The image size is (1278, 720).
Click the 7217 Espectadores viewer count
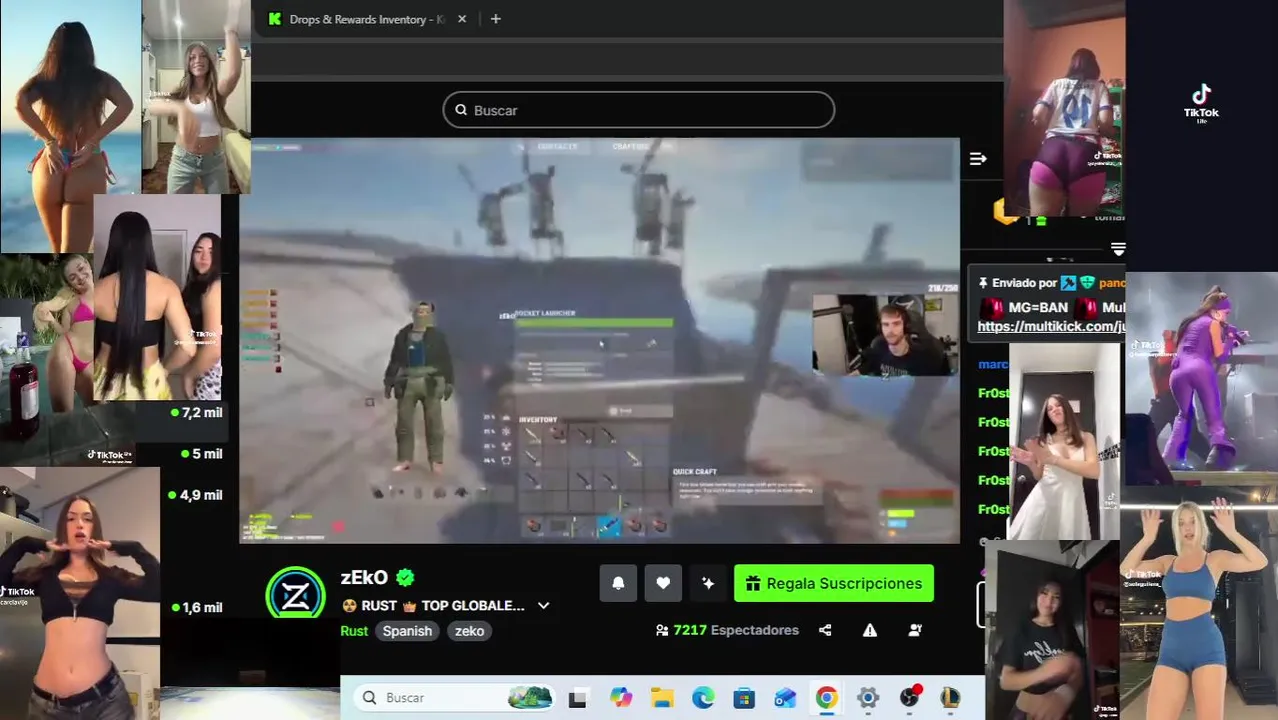(736, 630)
